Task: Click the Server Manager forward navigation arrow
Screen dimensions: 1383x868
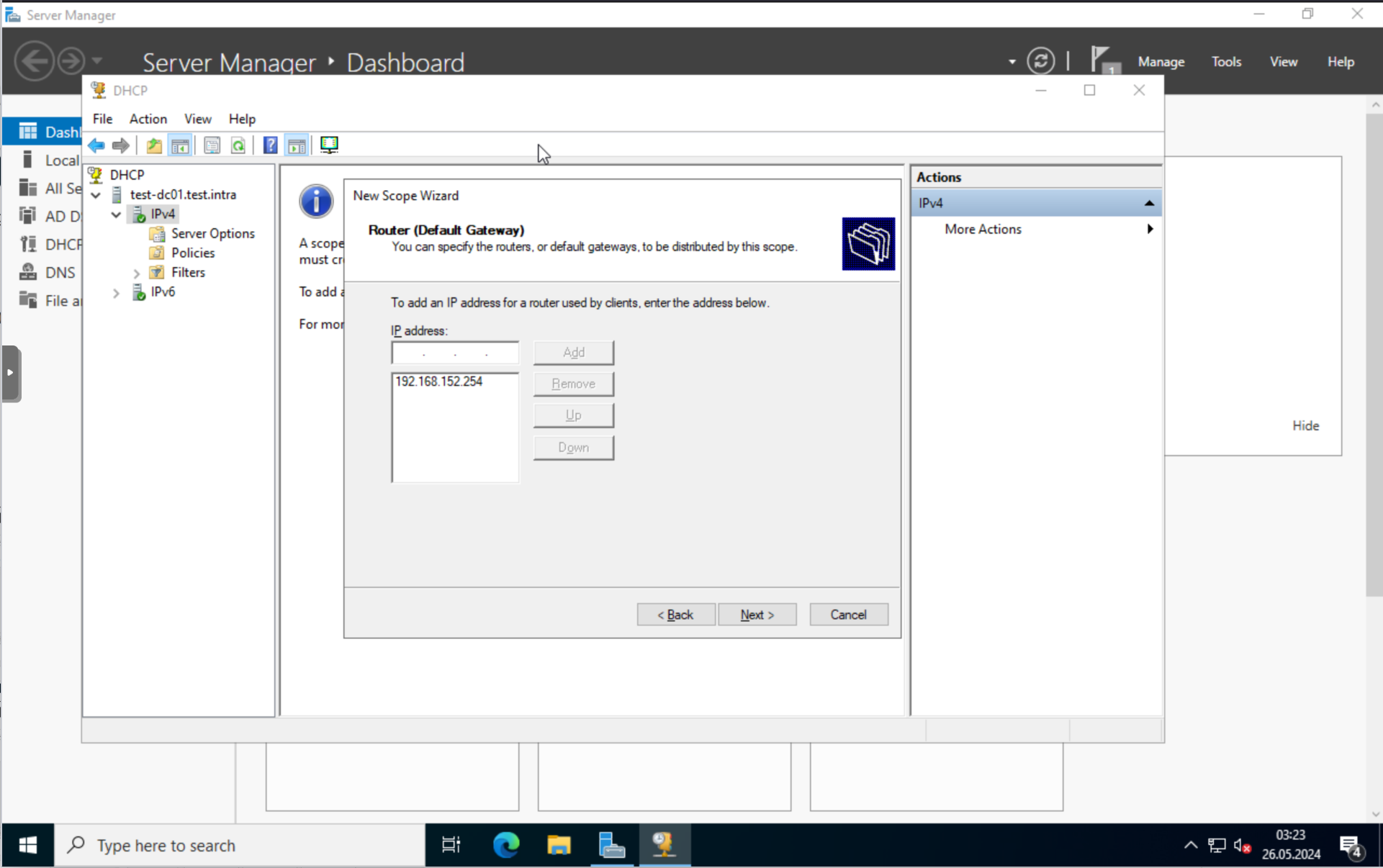Action: (71, 61)
